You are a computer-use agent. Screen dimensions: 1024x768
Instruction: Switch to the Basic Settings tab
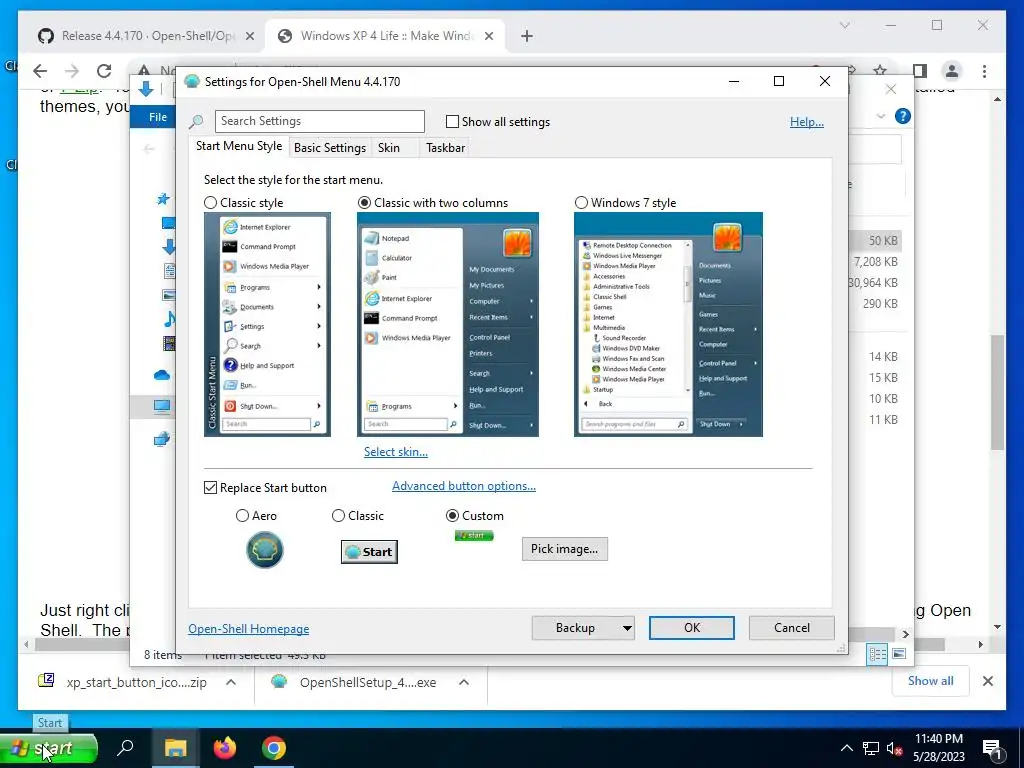[330, 148]
